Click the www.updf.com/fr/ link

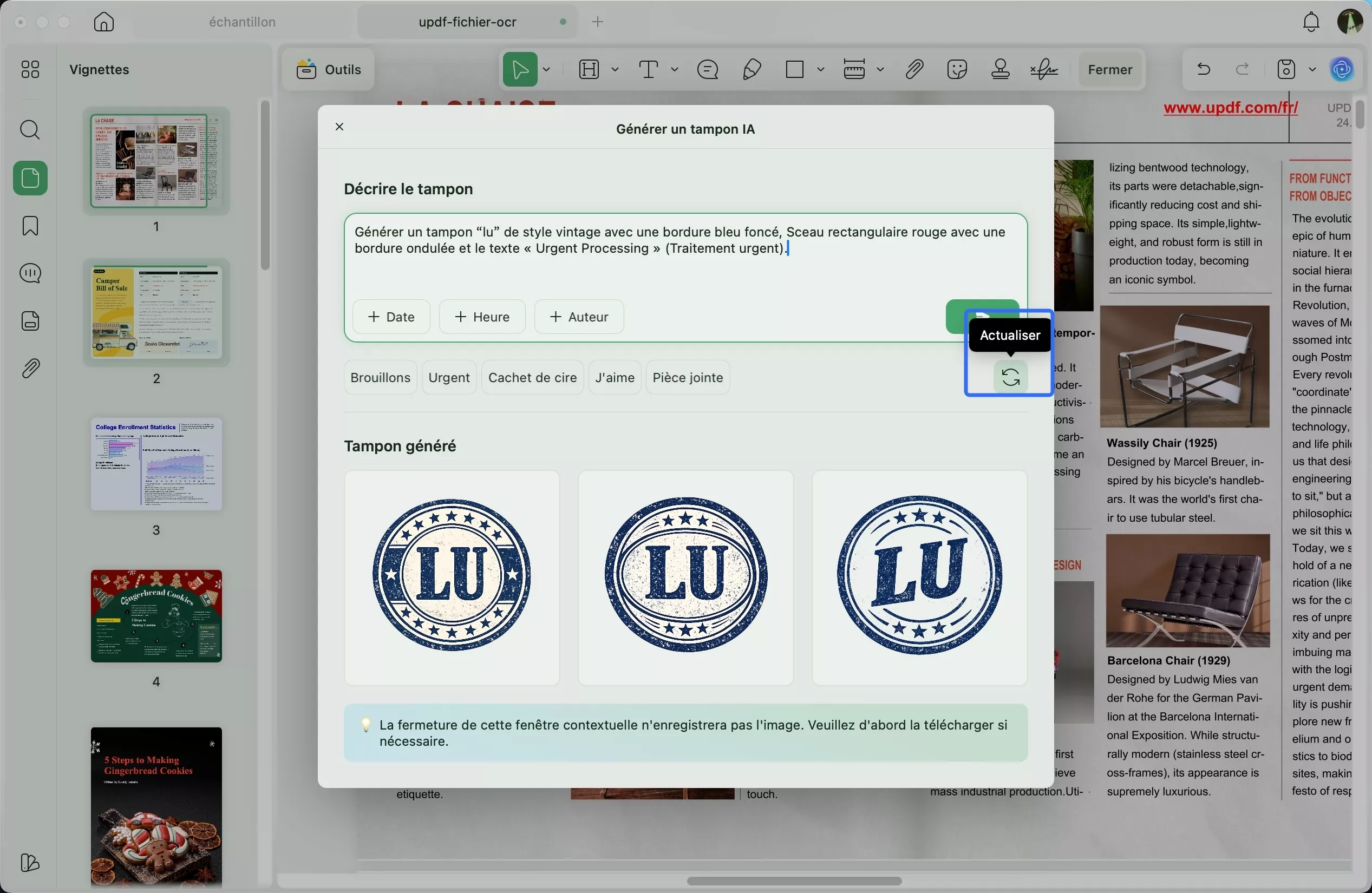[1230, 108]
